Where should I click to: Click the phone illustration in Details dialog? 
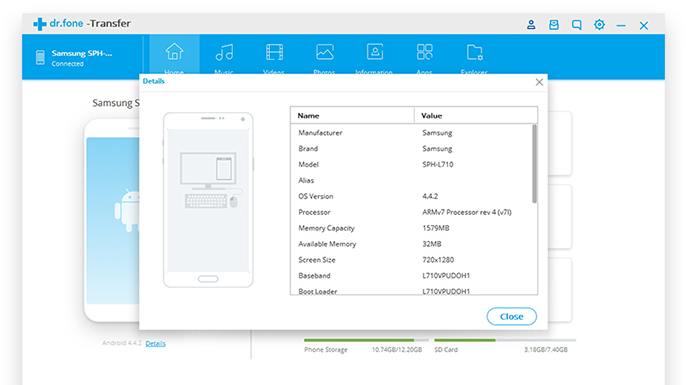pos(208,200)
